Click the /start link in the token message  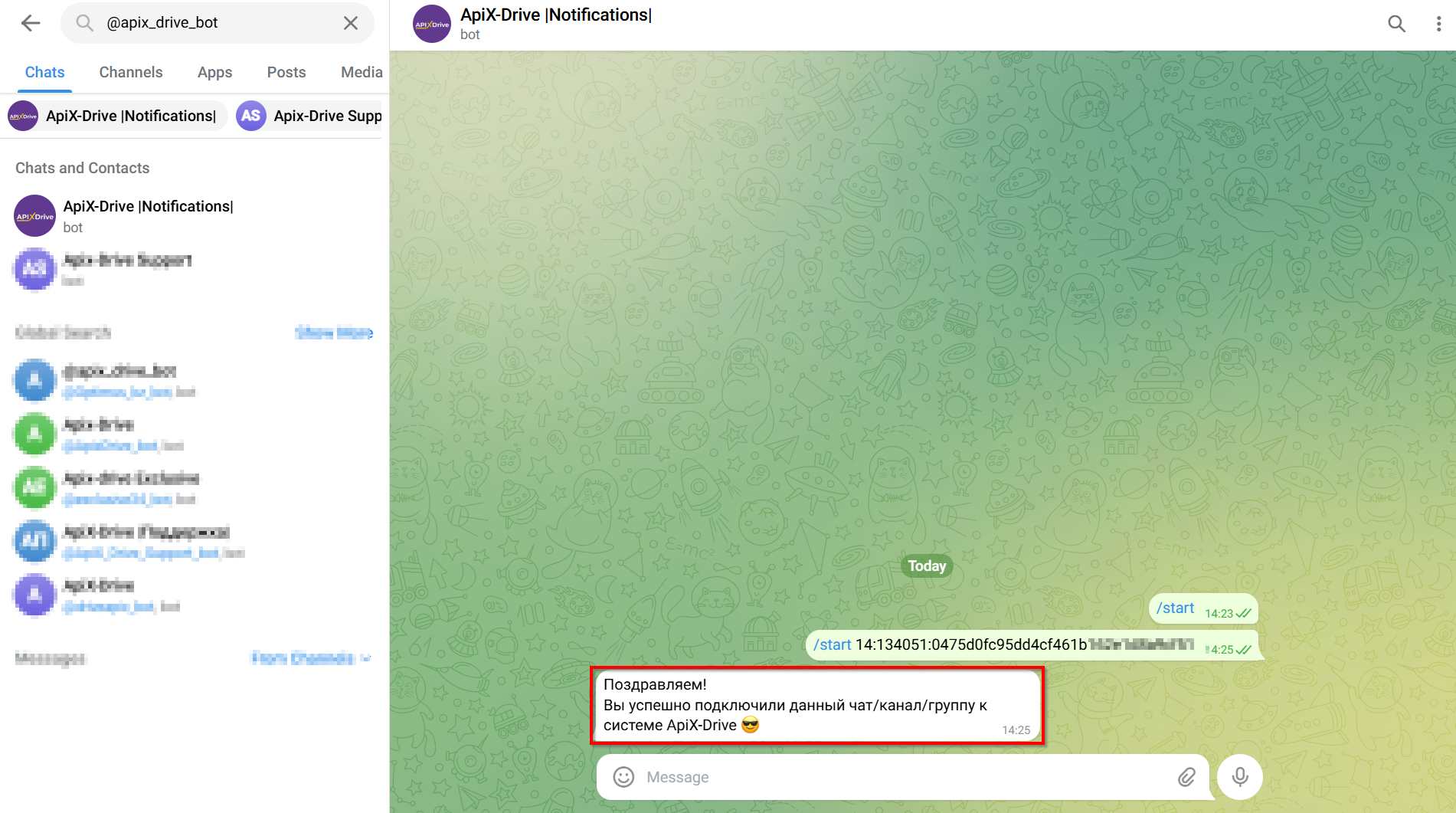point(832,644)
